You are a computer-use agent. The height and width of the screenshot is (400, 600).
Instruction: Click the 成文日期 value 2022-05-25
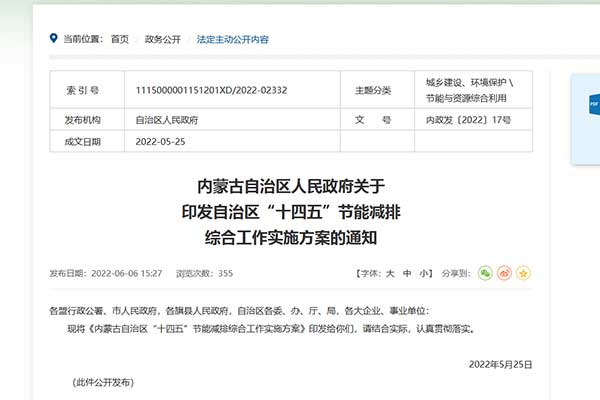(160, 141)
